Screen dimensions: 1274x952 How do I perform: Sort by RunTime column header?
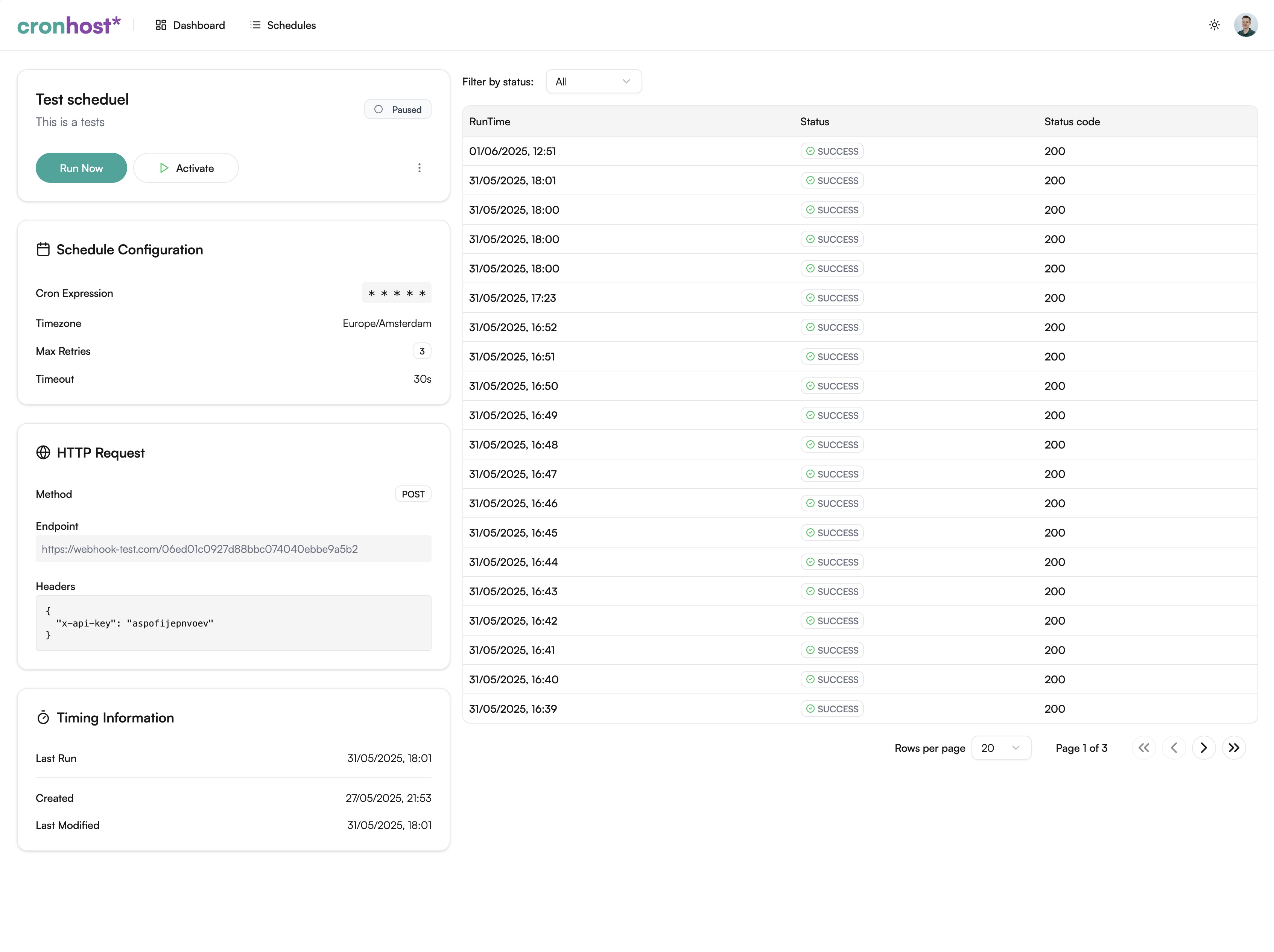coord(490,122)
